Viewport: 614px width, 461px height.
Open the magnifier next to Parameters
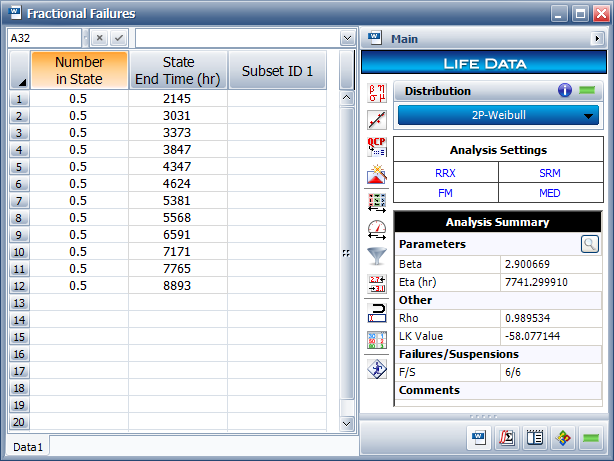591,243
